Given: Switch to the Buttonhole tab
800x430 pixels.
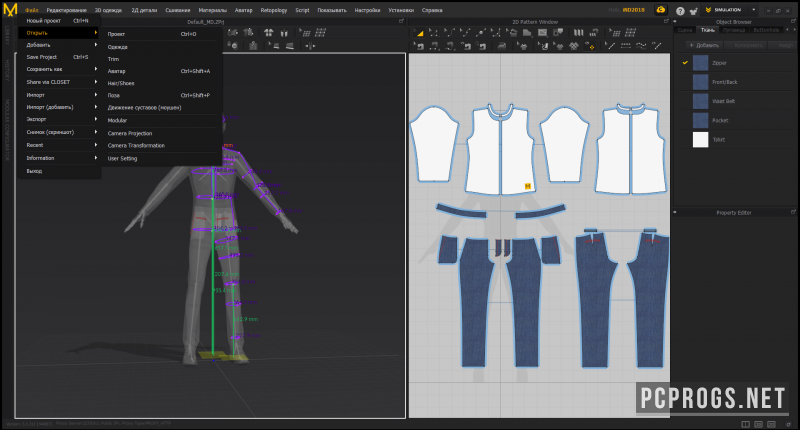Looking at the screenshot, I should pyautogui.click(x=766, y=30).
